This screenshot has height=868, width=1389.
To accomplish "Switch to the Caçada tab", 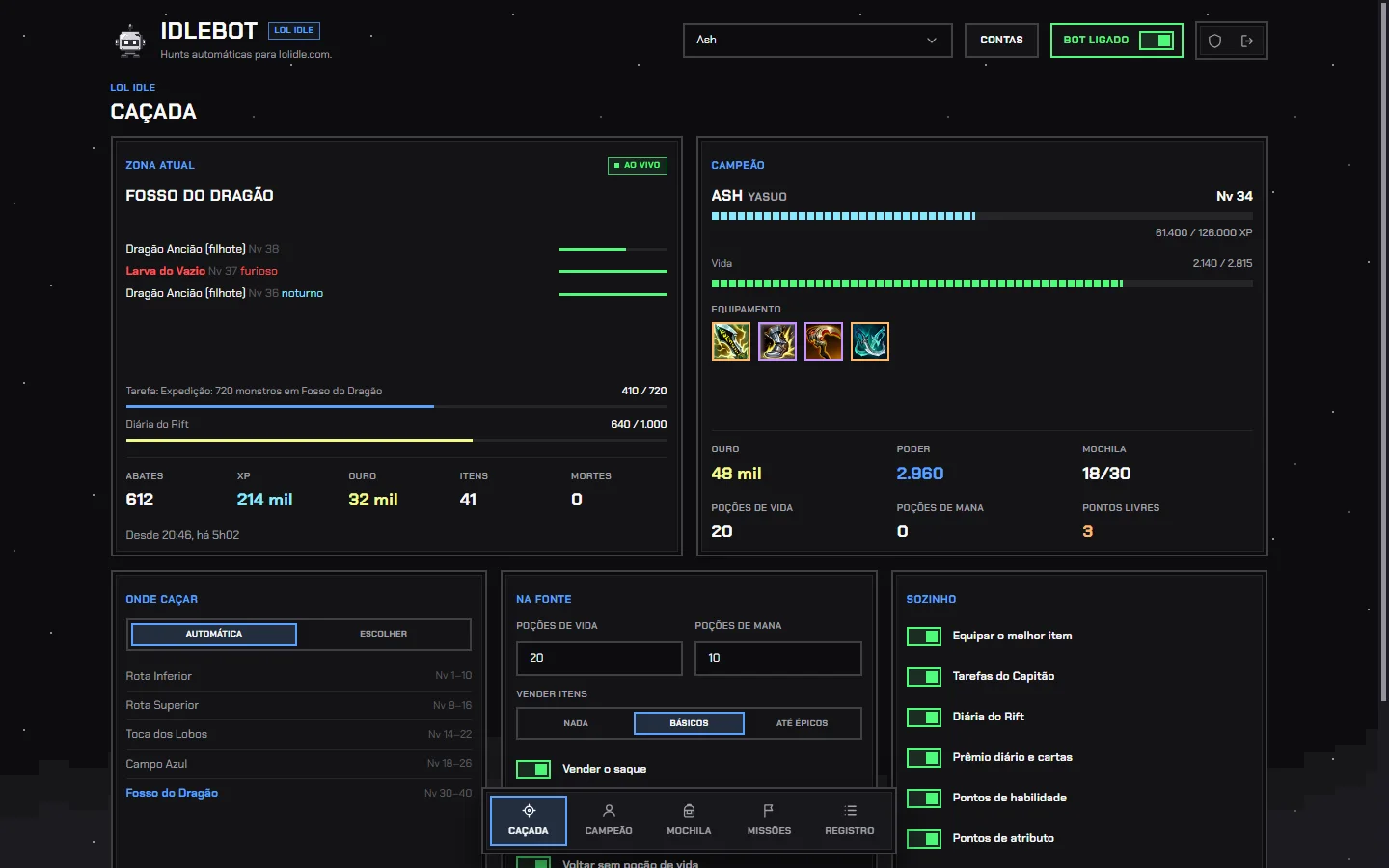I will coord(529,820).
